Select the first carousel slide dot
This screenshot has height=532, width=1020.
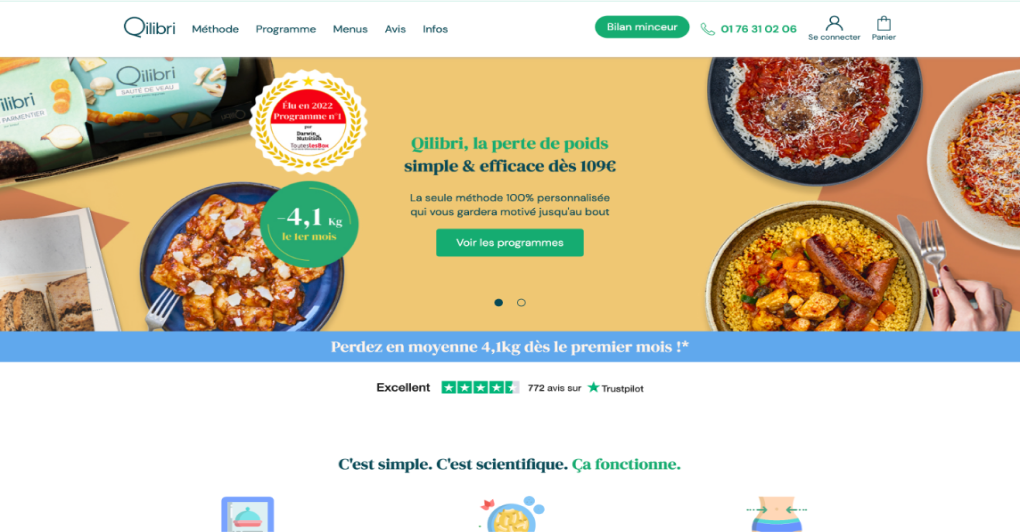(498, 302)
